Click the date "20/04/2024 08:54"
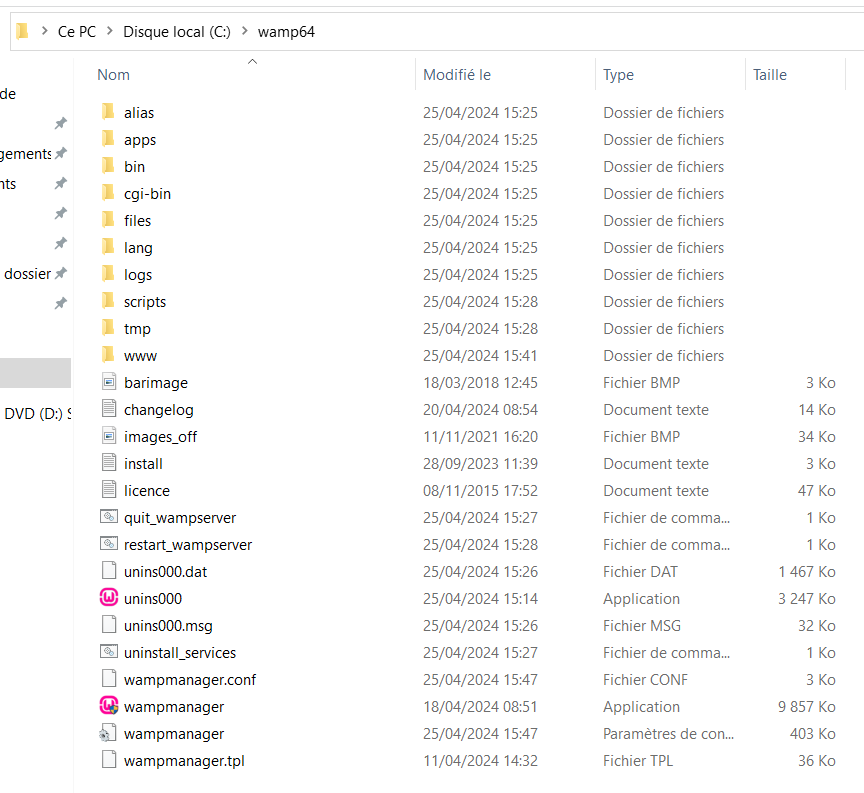This screenshot has width=864, height=793. click(x=480, y=409)
